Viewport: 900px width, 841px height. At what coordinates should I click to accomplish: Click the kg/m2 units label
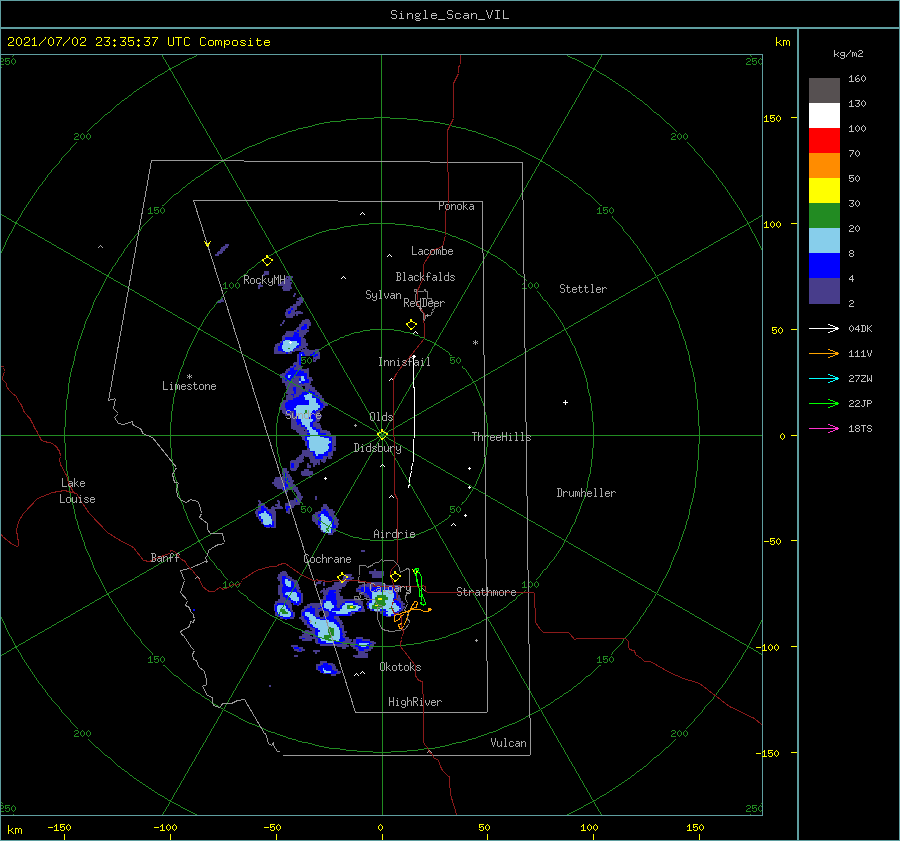coord(848,54)
